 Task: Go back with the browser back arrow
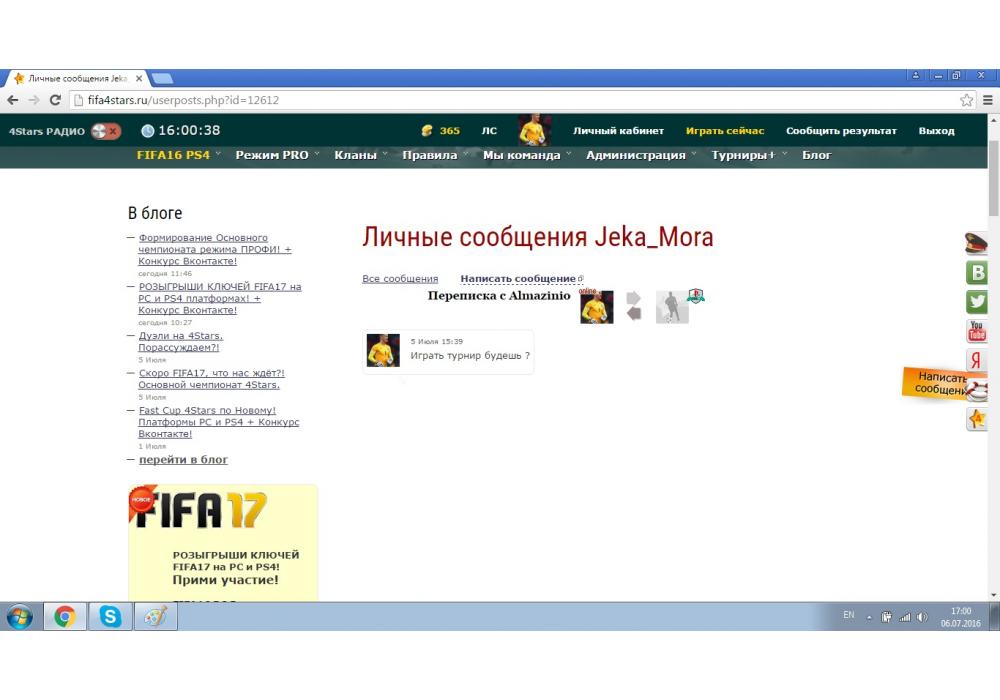pyautogui.click(x=13, y=100)
